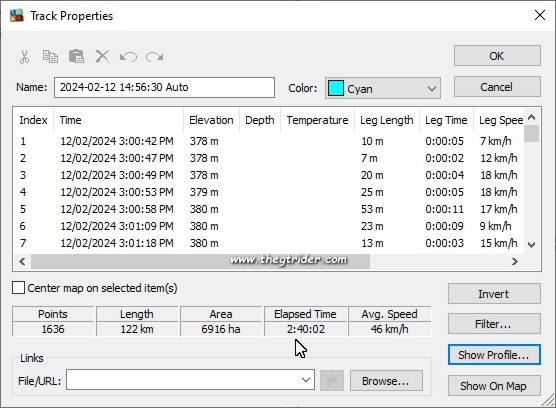Click the Track Properties app icon in title bar
The image size is (556, 408).
pos(16,16)
